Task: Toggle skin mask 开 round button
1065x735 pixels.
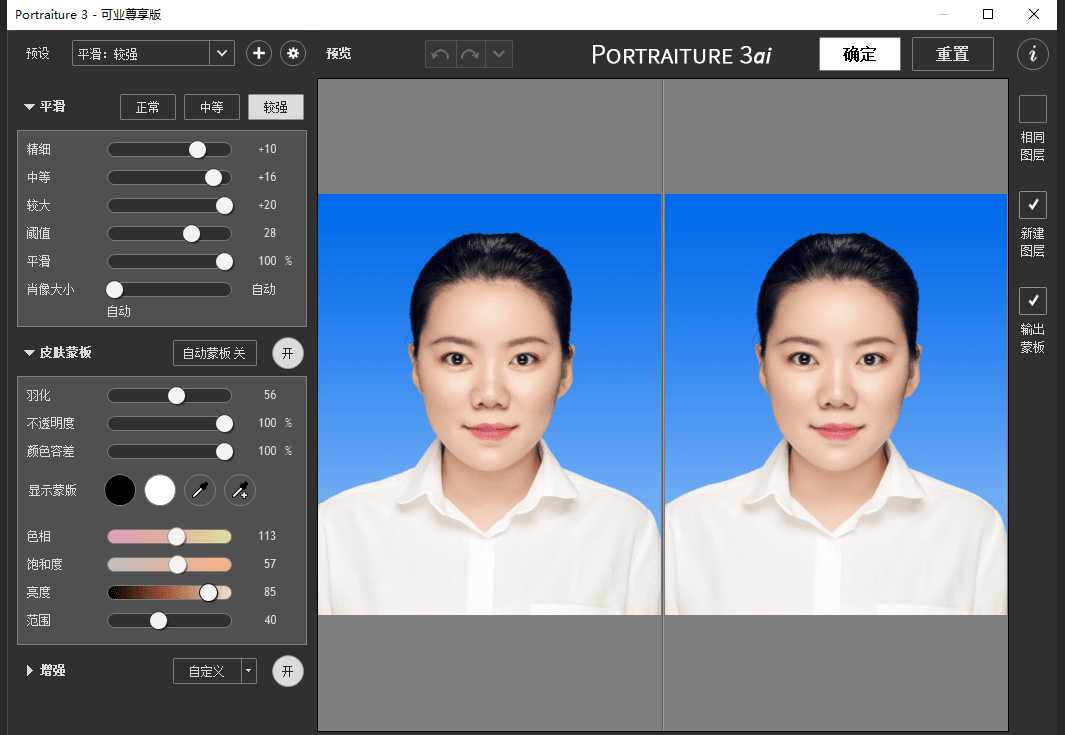Action: [288, 353]
